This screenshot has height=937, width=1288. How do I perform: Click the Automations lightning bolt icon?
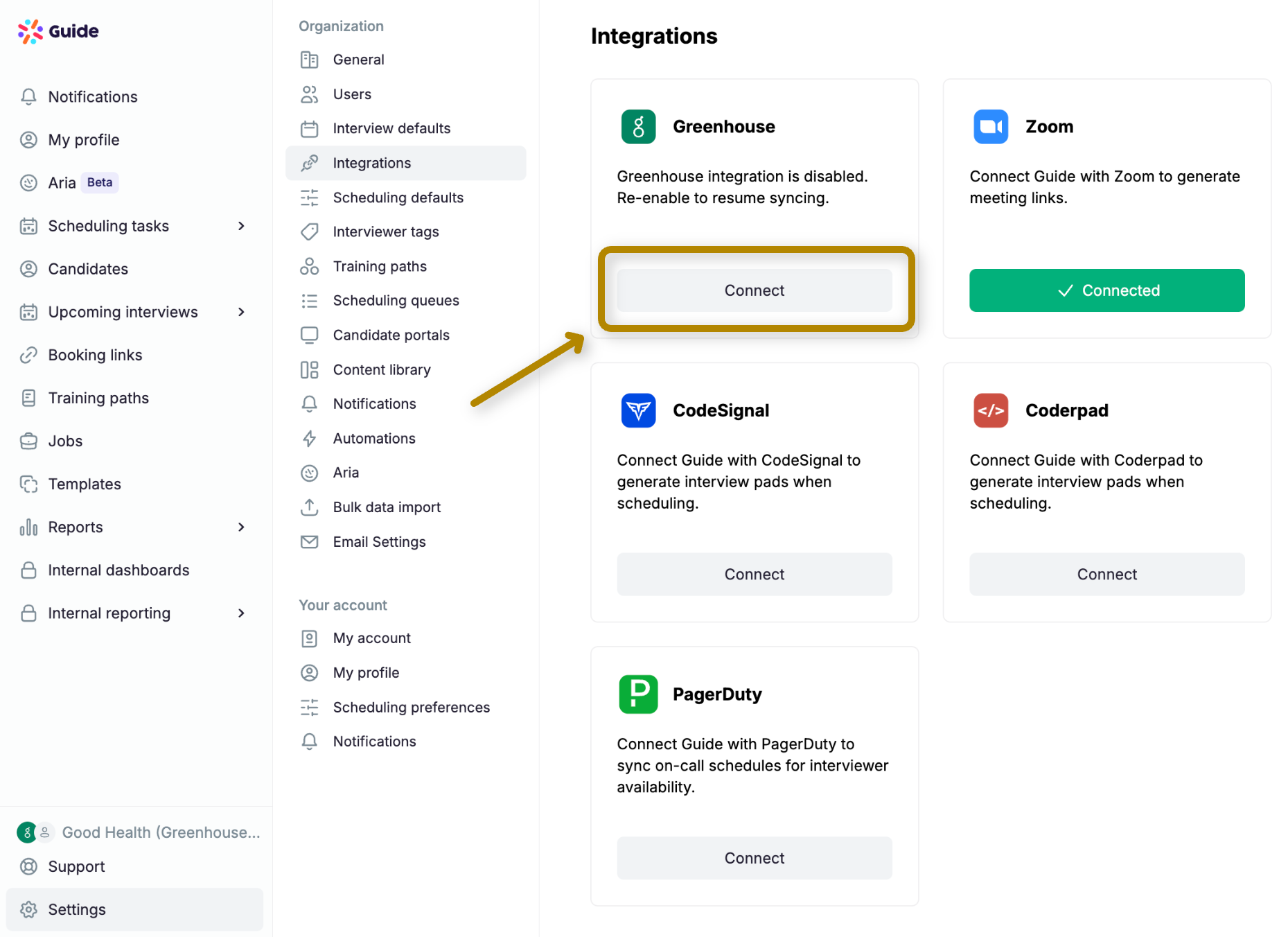point(309,438)
